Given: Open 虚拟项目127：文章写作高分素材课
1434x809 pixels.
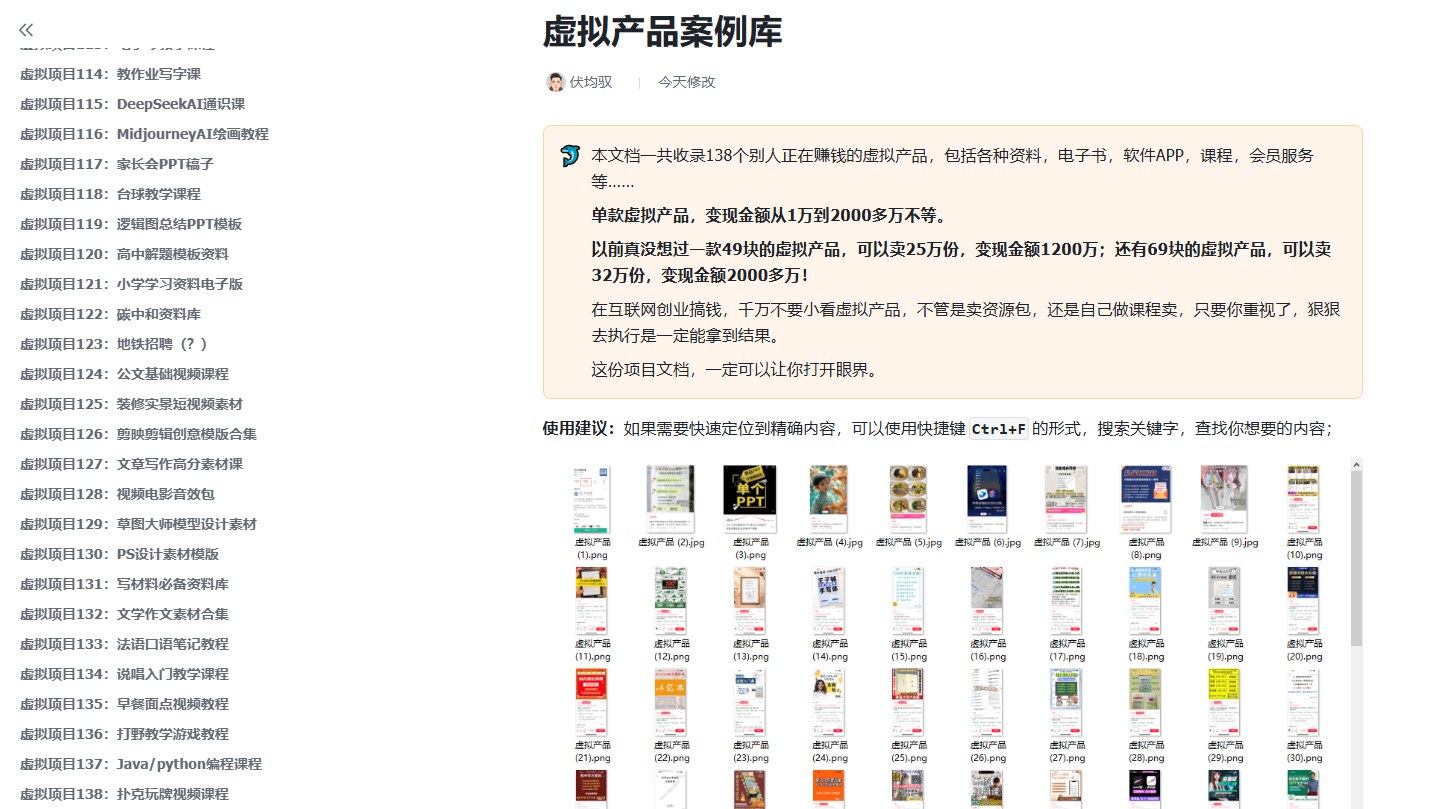Looking at the screenshot, I should (131, 464).
